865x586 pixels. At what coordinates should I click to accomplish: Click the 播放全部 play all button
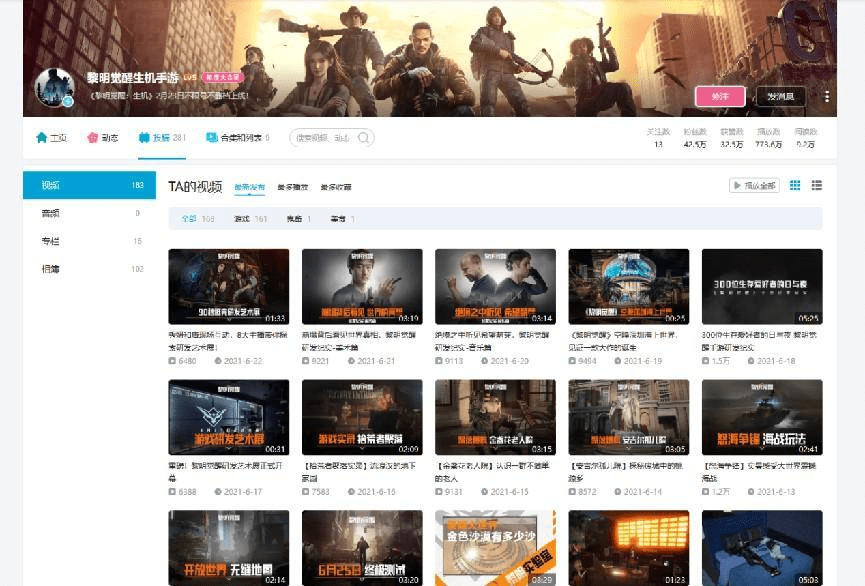[754, 185]
